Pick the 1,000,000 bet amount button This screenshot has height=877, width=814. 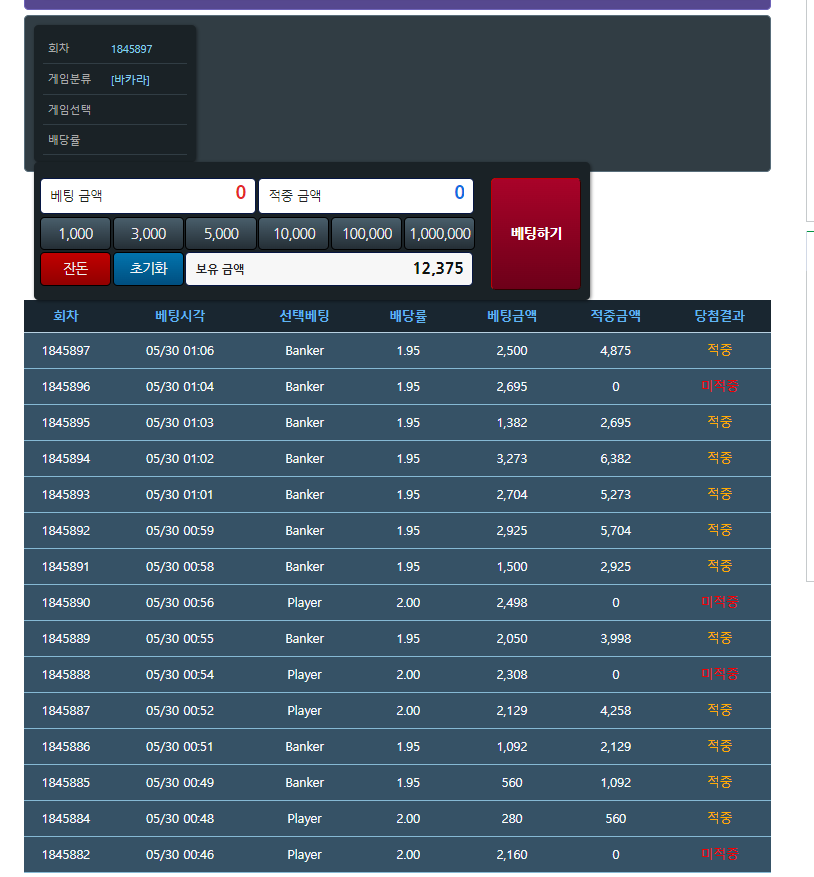[x=440, y=234]
